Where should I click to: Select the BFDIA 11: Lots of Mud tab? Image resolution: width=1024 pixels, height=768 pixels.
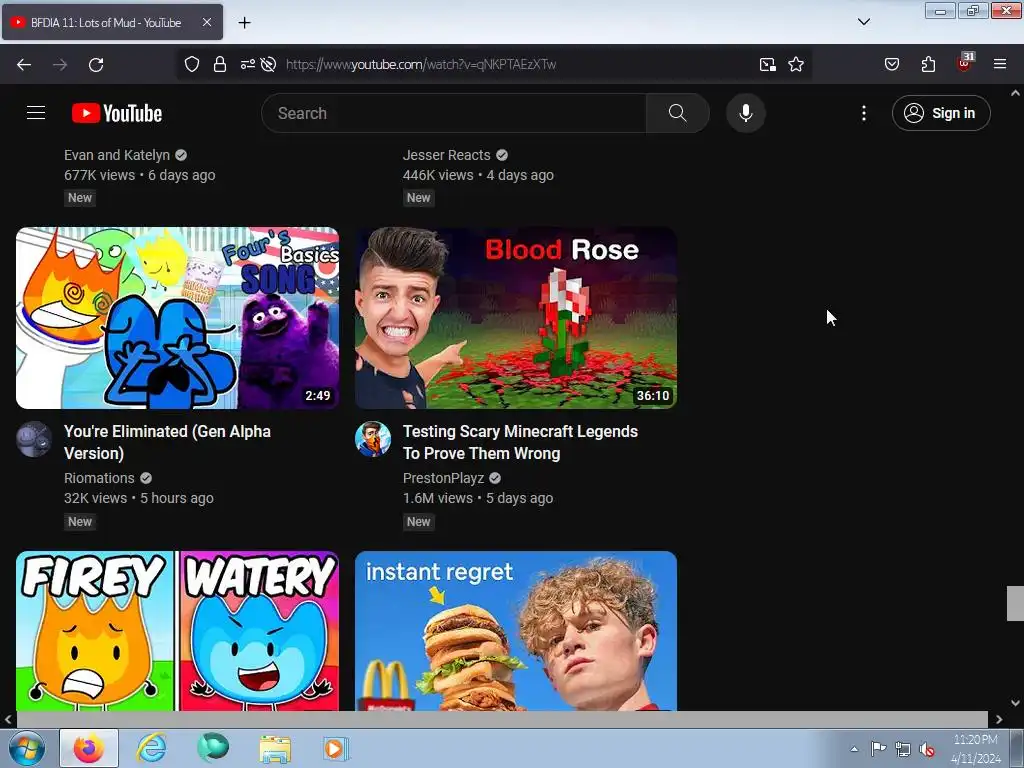112,22
